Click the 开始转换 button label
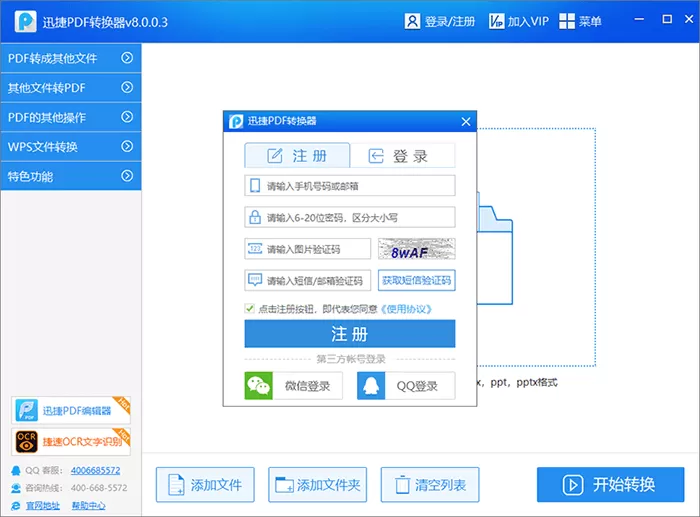 [624, 484]
